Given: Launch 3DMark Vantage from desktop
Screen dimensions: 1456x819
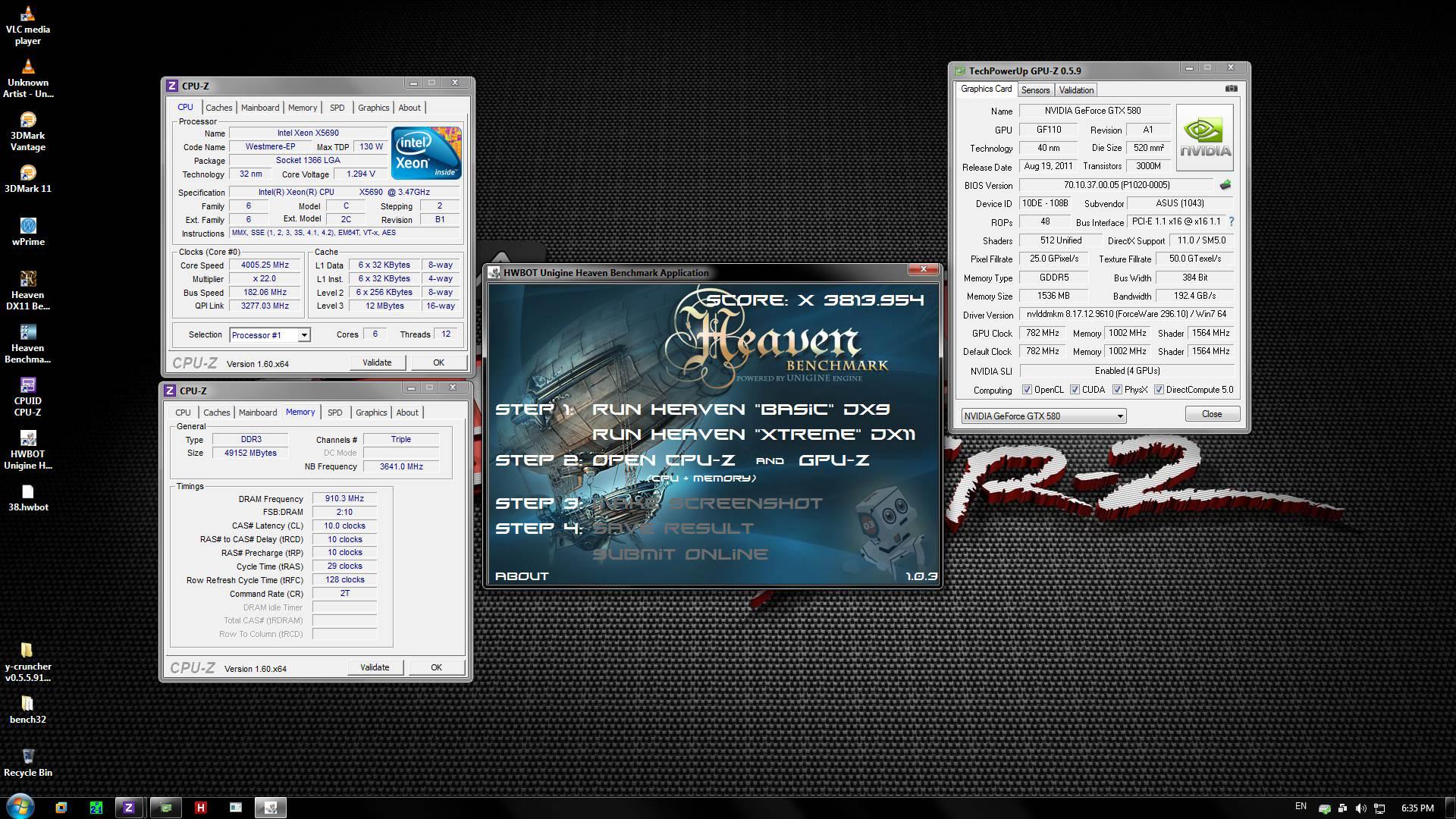Looking at the screenshot, I should [28, 132].
